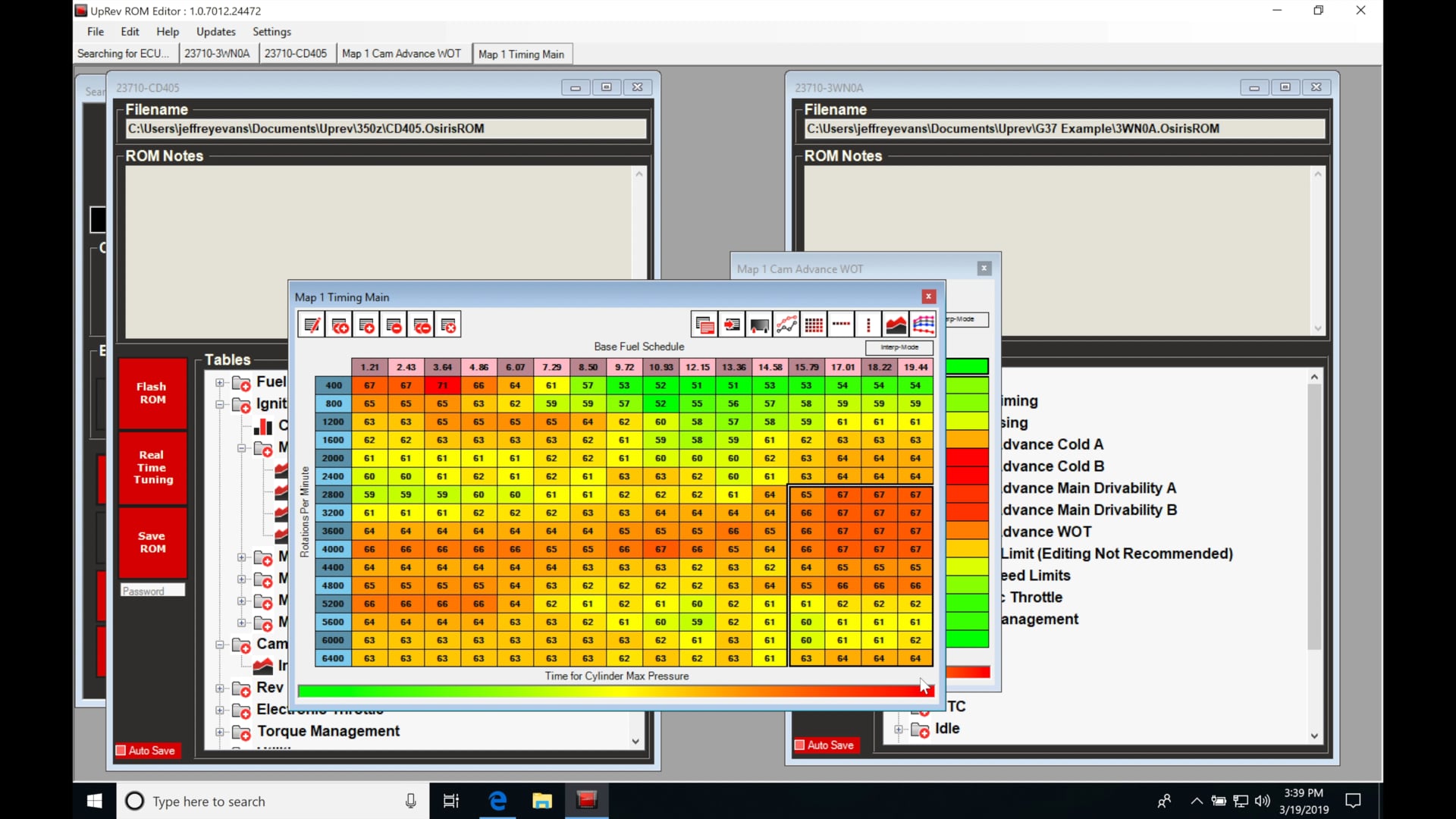Collapse the Cam folder in the Tables tree
This screenshot has height=819, width=1456.
220,645
